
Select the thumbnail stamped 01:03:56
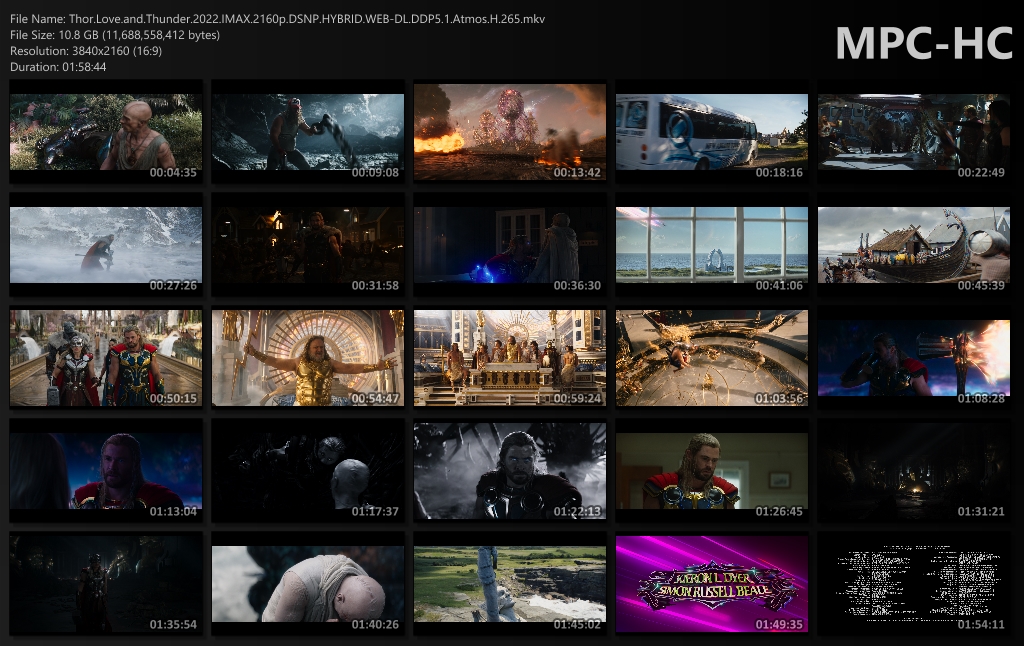pyautogui.click(x=712, y=357)
